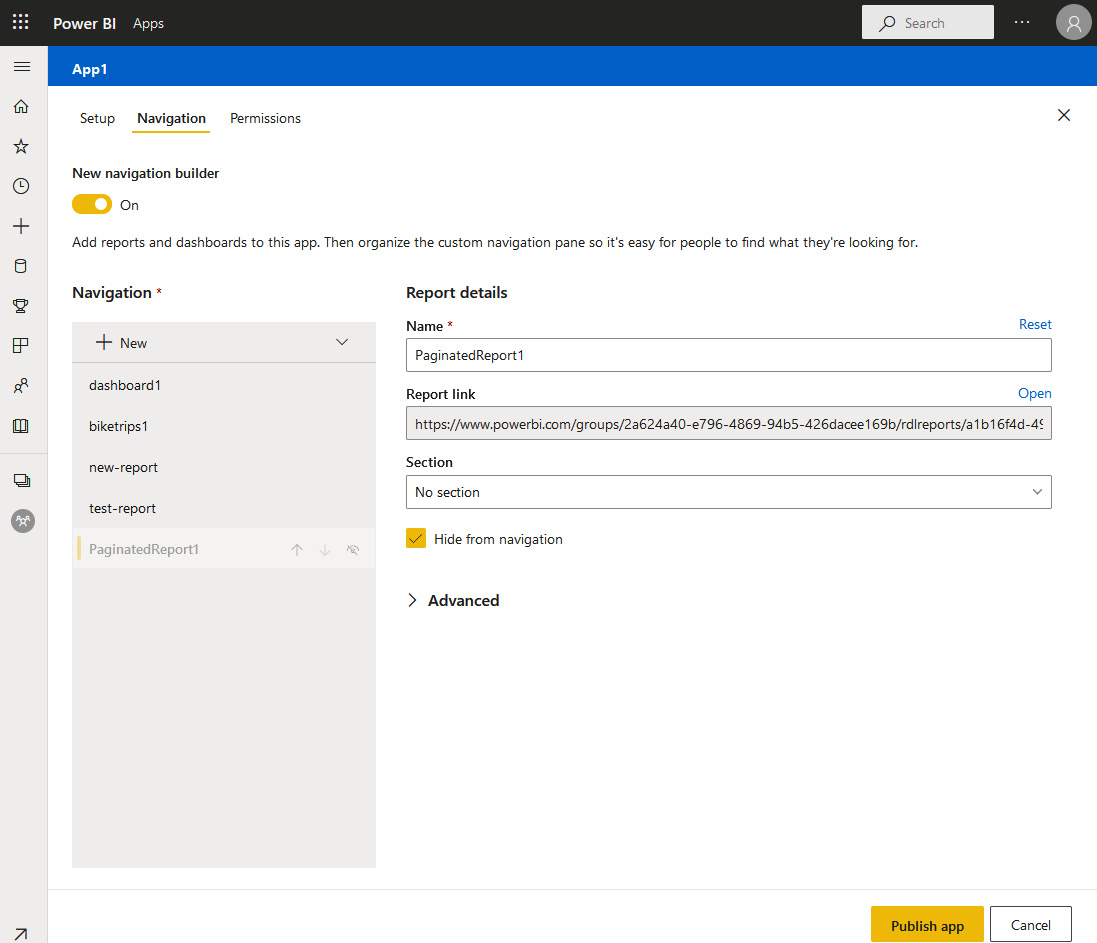Viewport: 1097px width, 943px height.
Task: Uncheck the Hide from navigation checkbox
Action: pyautogui.click(x=417, y=539)
